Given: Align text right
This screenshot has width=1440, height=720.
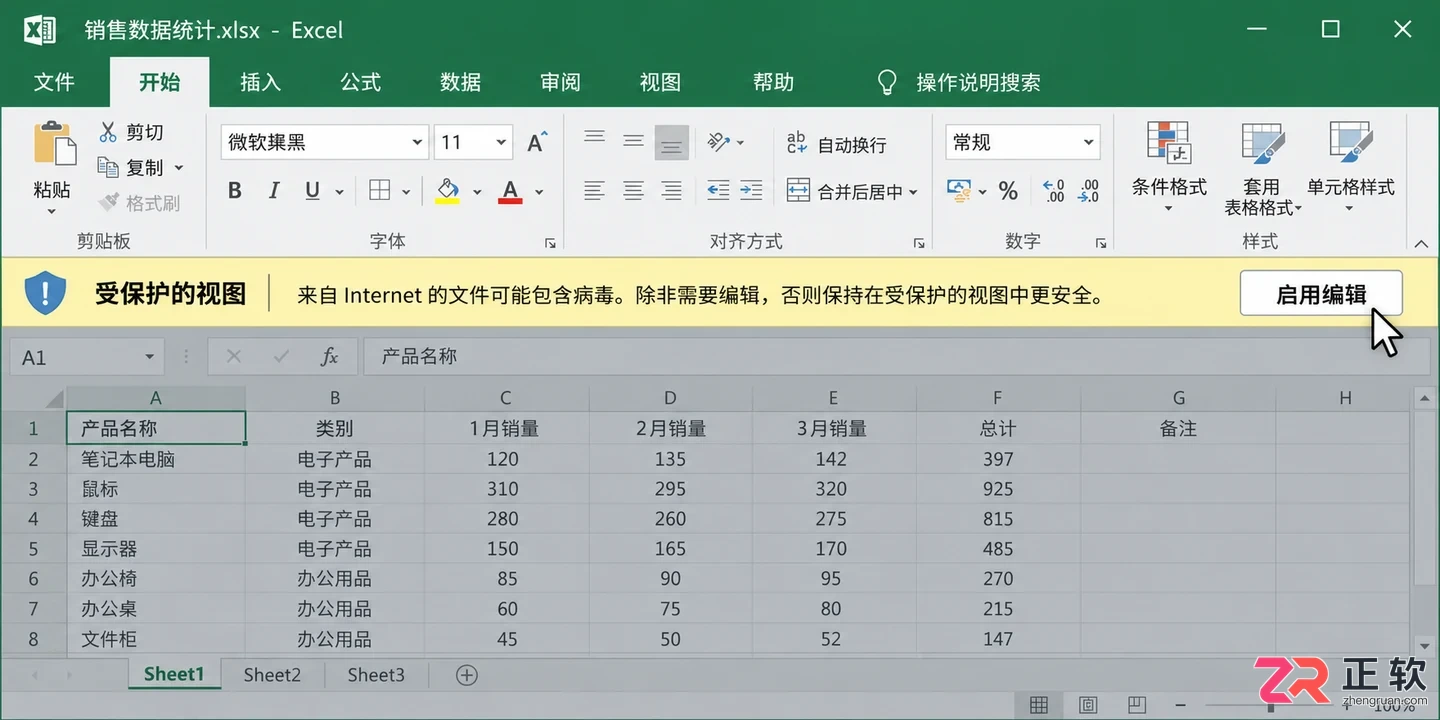Looking at the screenshot, I should [x=672, y=190].
